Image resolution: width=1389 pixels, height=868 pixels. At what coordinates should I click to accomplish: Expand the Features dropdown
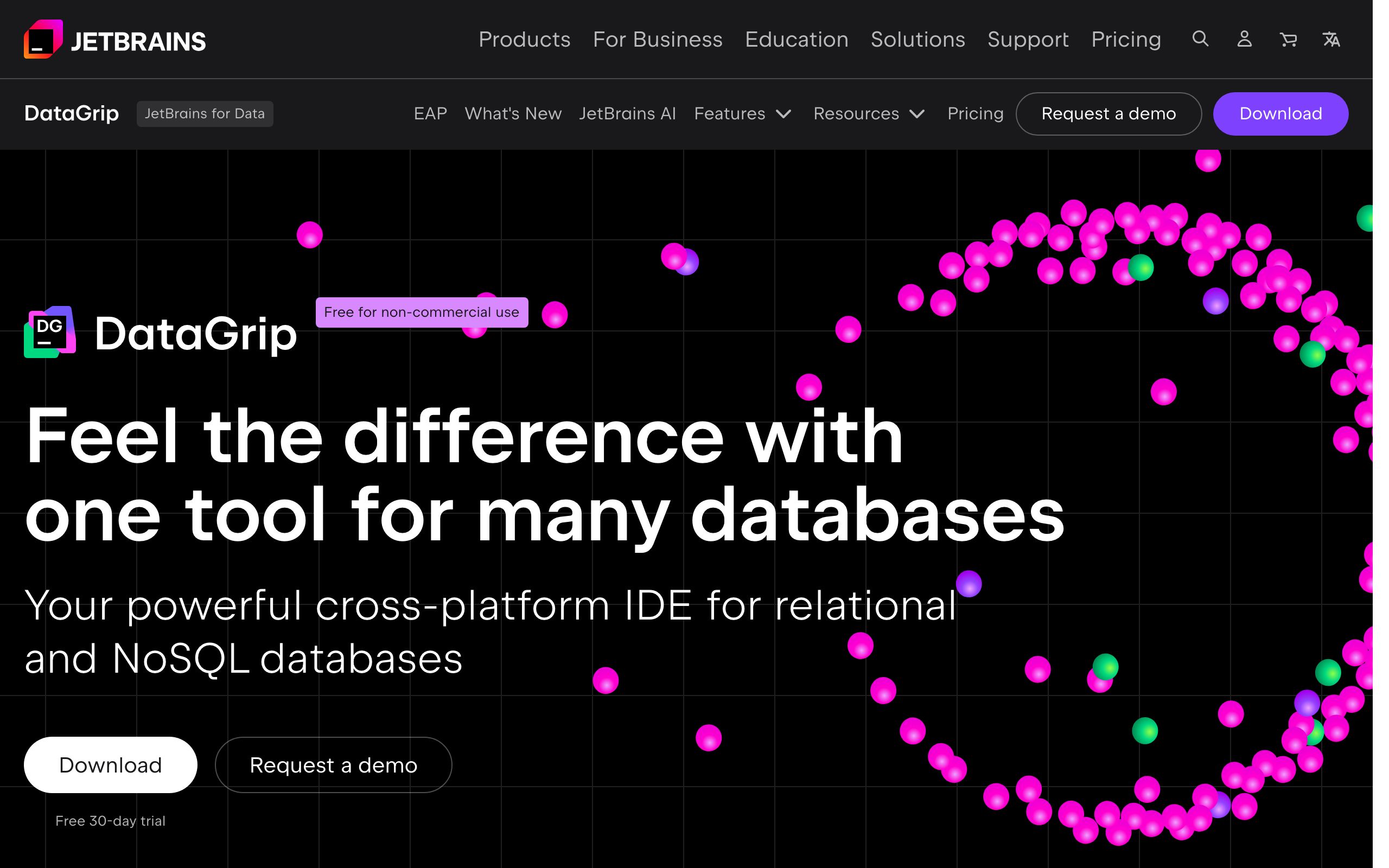[743, 114]
